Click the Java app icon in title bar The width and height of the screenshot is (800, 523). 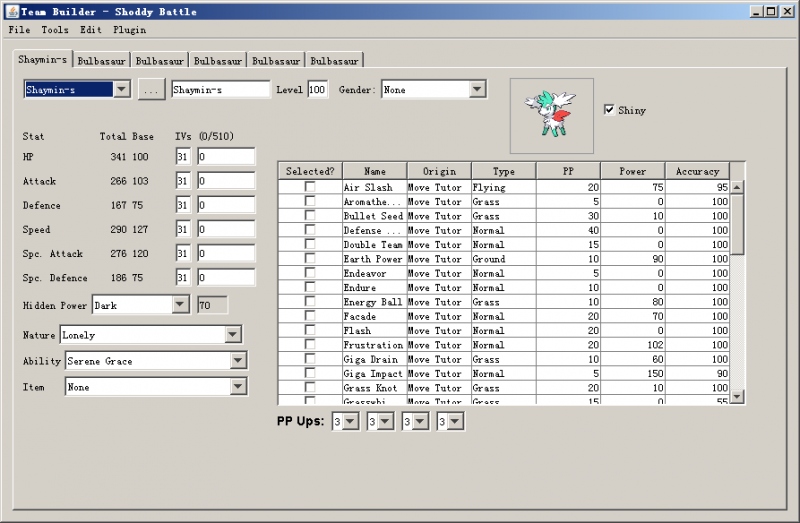click(12, 11)
